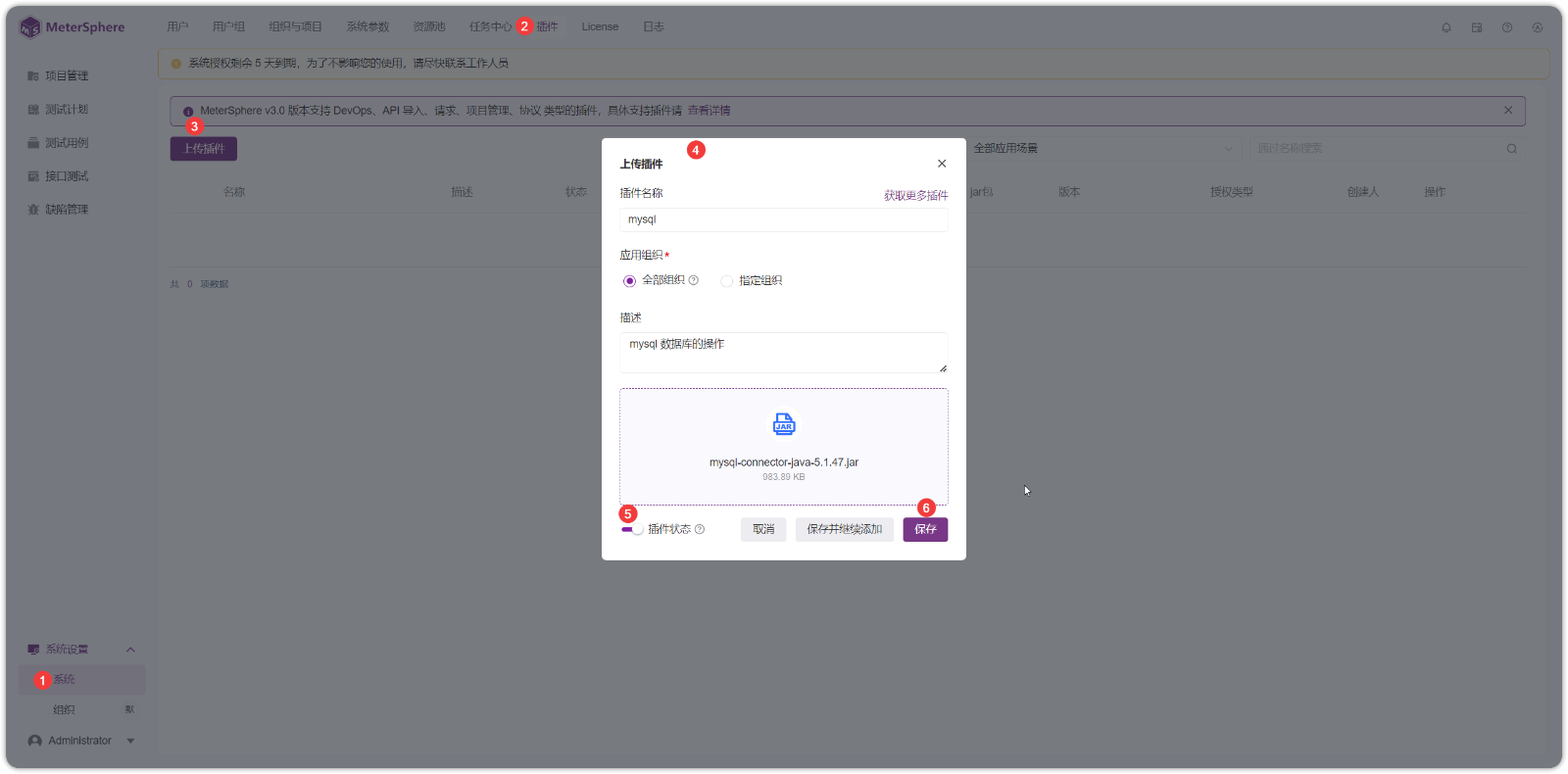Click the 描述 textarea
The width and height of the screenshot is (1568, 774).
tap(784, 353)
